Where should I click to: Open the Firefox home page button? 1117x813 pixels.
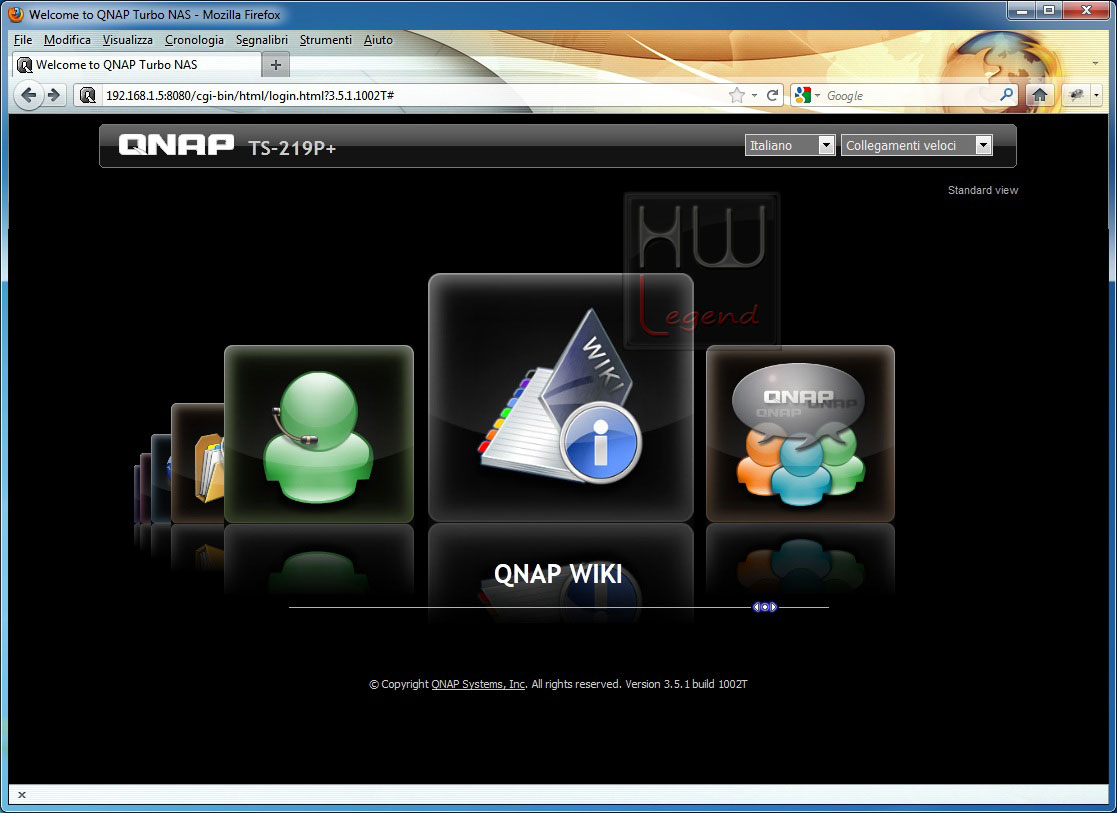1039,95
